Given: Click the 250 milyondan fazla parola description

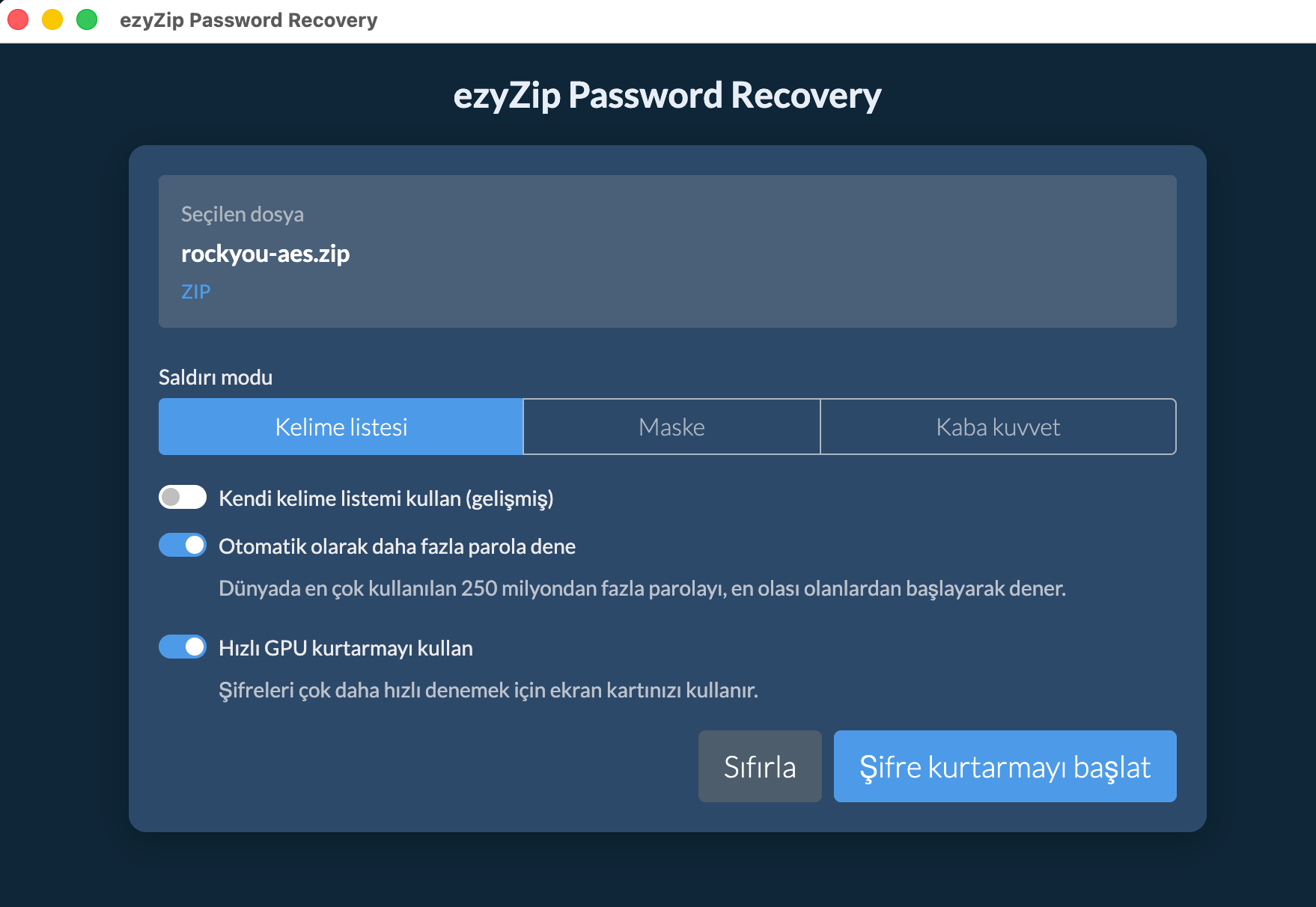Looking at the screenshot, I should (x=642, y=588).
